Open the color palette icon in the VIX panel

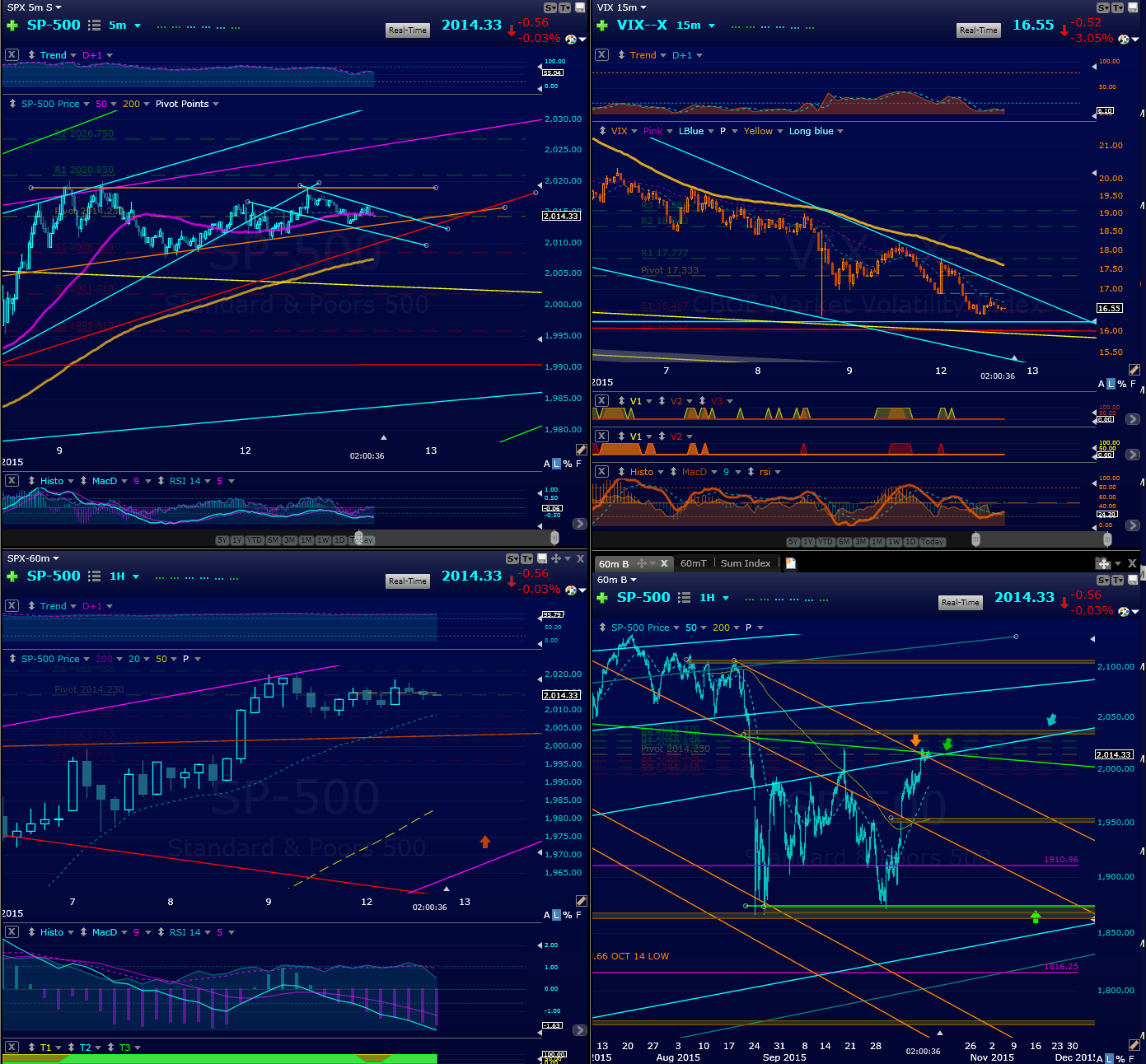click(1124, 39)
